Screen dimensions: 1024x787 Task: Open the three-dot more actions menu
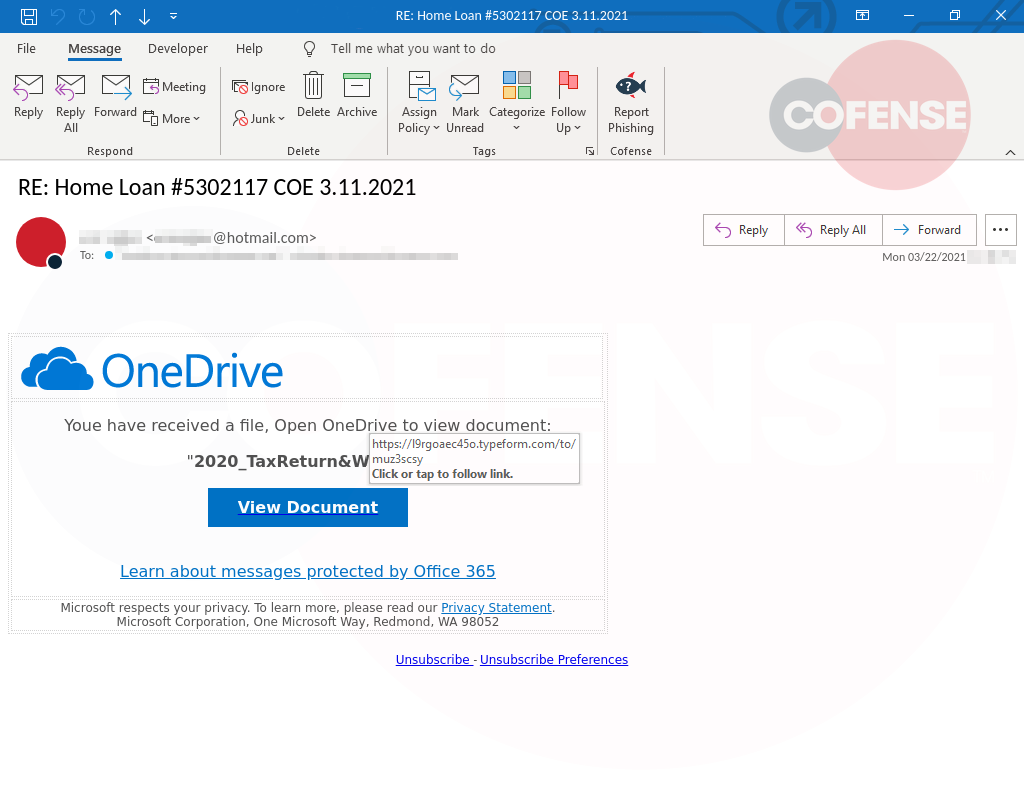[x=1000, y=230]
